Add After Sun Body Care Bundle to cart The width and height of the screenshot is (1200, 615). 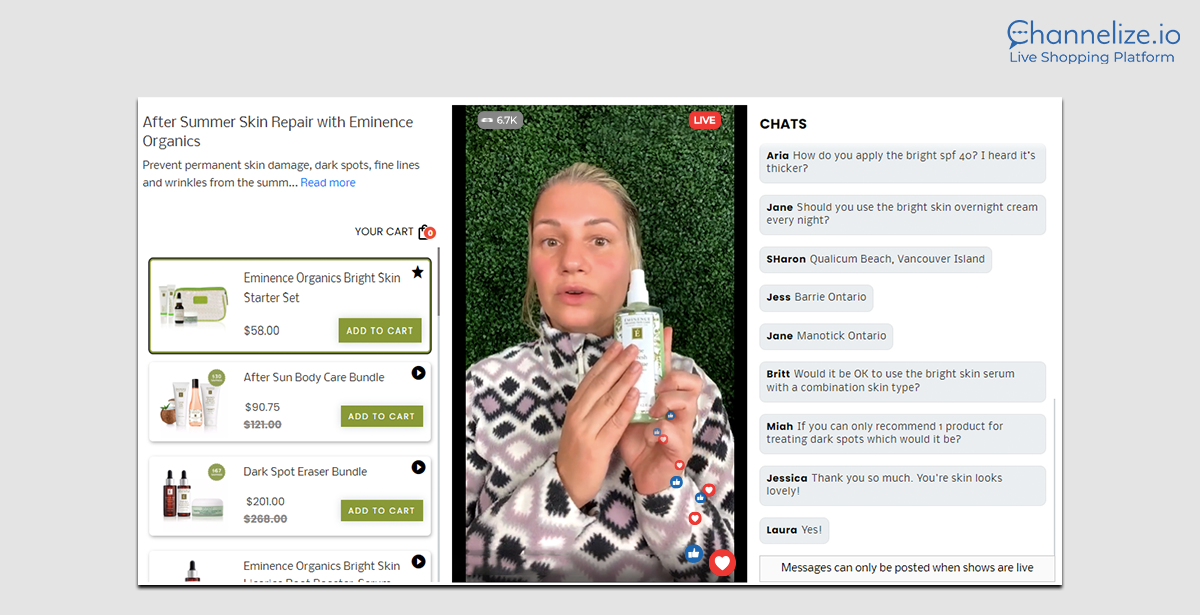click(x=381, y=416)
